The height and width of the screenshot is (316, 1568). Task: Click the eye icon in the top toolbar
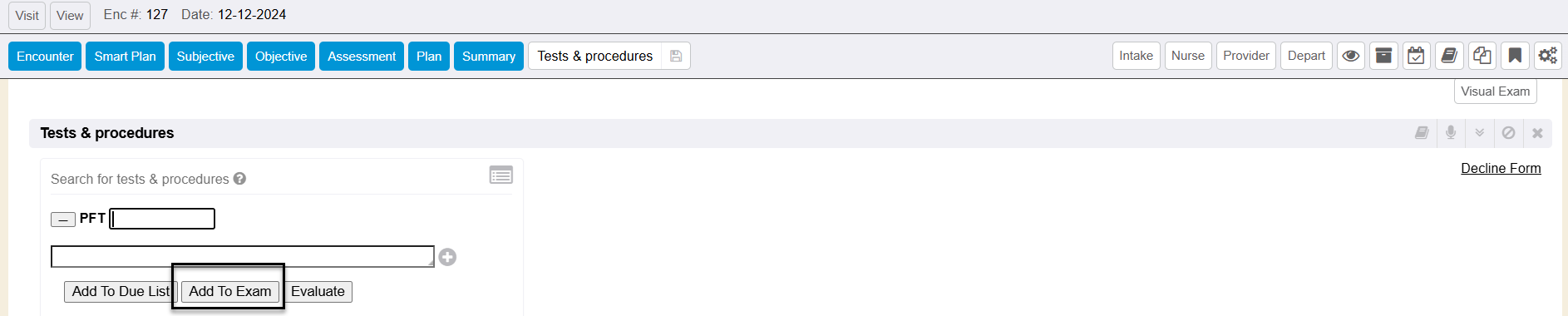[x=1351, y=56]
